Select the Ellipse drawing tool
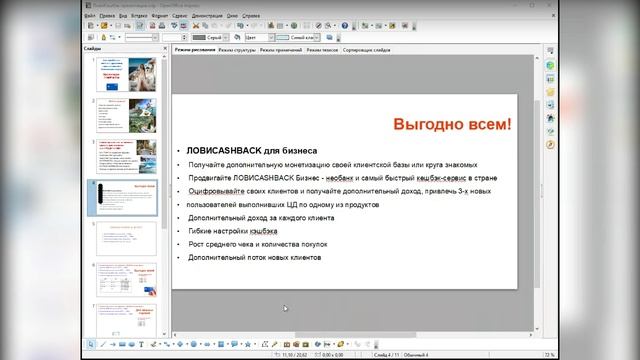640x360 pixels. (131, 344)
